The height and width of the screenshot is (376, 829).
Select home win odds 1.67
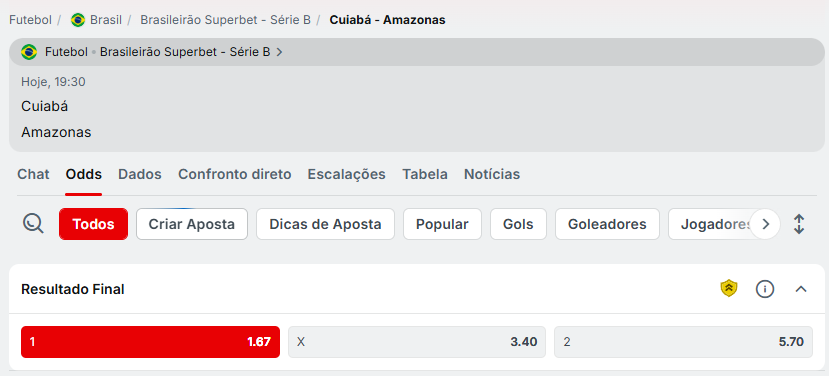pos(151,342)
